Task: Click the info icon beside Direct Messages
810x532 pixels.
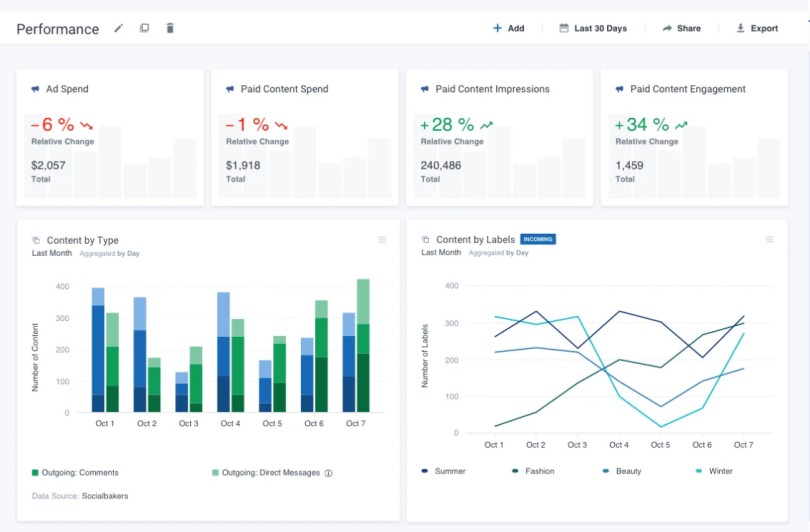Action: coord(328,473)
